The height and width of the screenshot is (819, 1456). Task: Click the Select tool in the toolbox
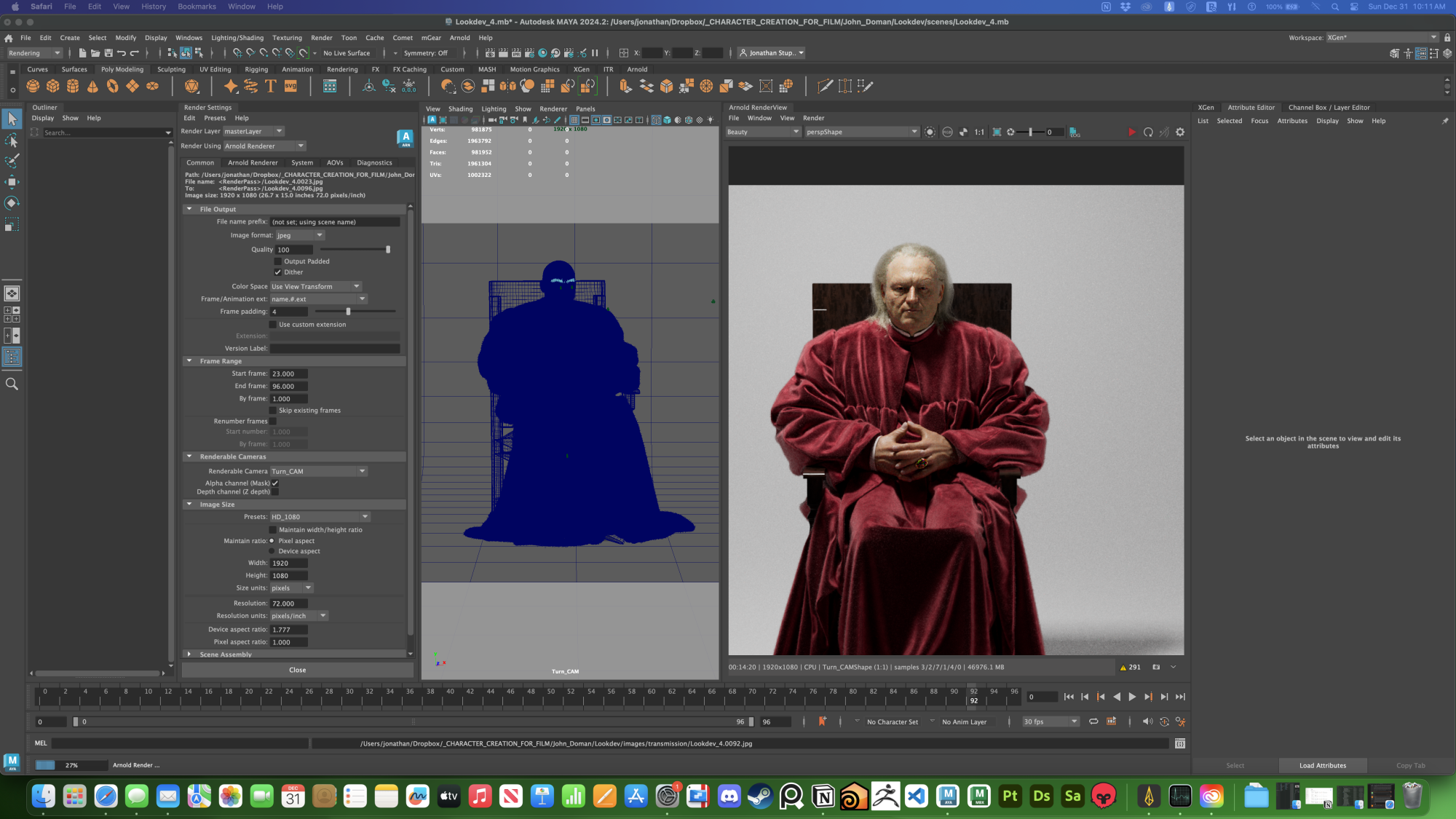pyautogui.click(x=12, y=119)
